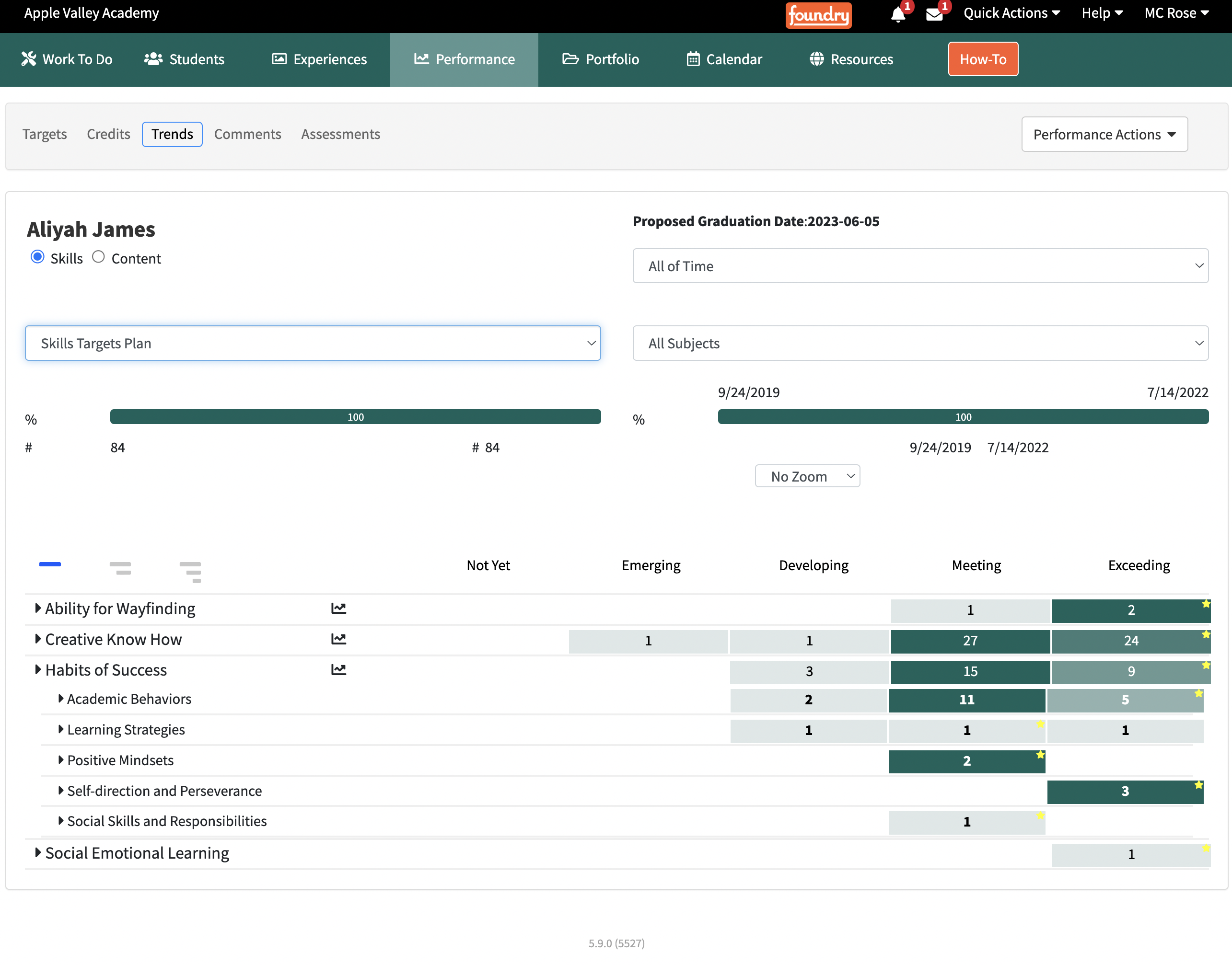The image size is (1232, 965).
Task: Open the Skills Targets Plan dropdown
Action: (x=313, y=343)
